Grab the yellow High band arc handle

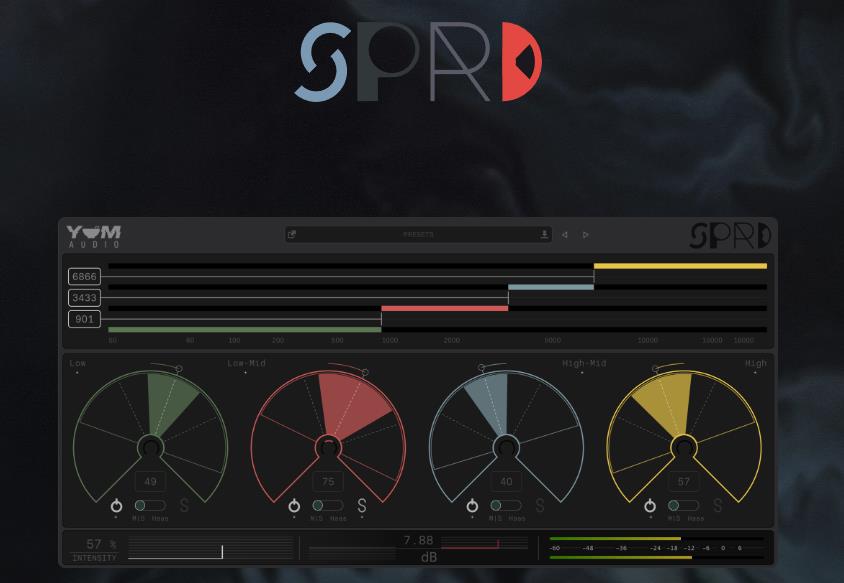(656, 369)
